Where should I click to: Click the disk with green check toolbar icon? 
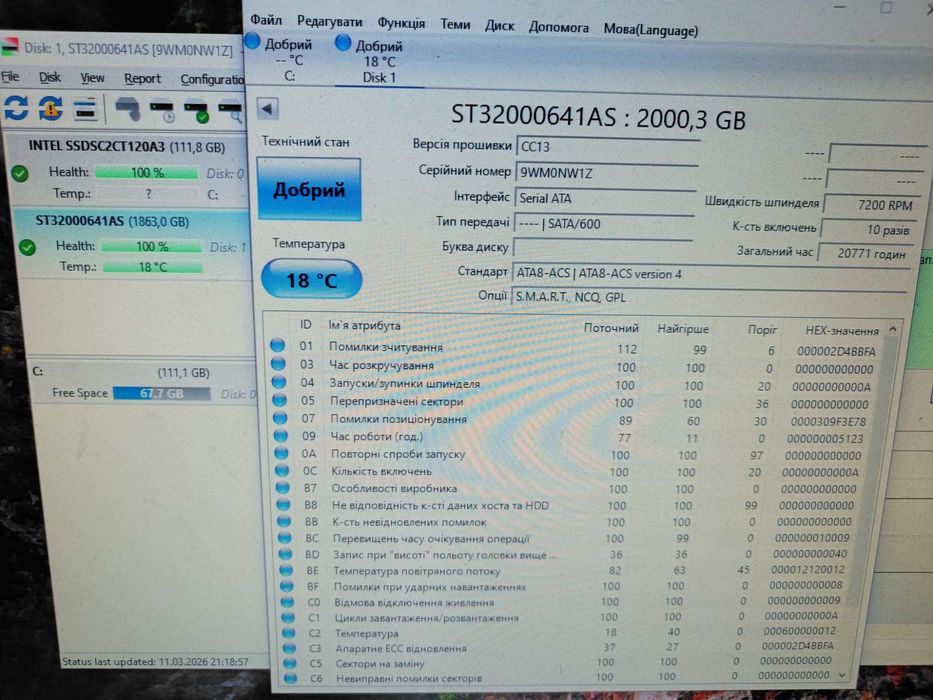pyautogui.click(x=196, y=111)
